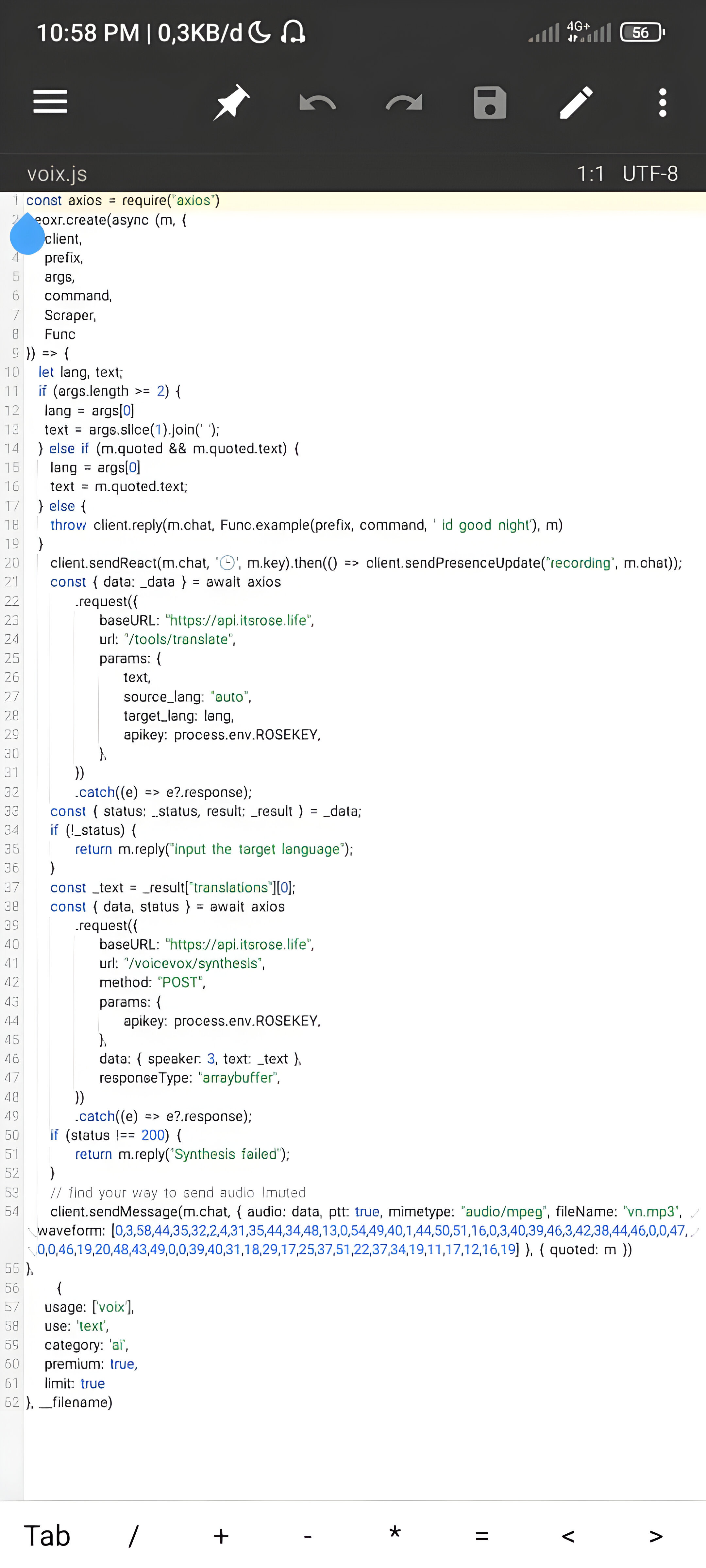
Task: Tap the asterisk key on symbol bar
Action: 395,1535
